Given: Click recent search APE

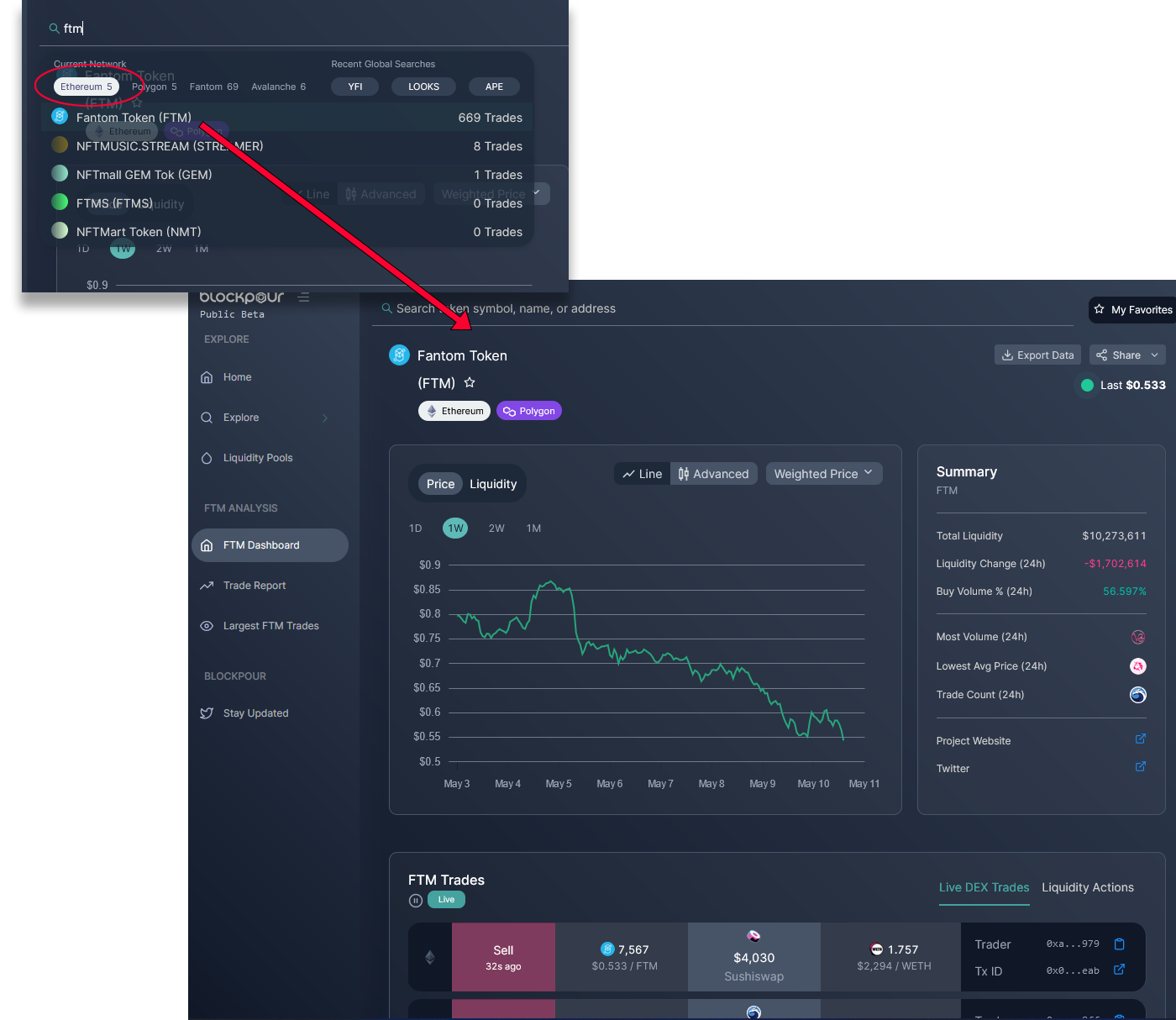Looking at the screenshot, I should [494, 87].
